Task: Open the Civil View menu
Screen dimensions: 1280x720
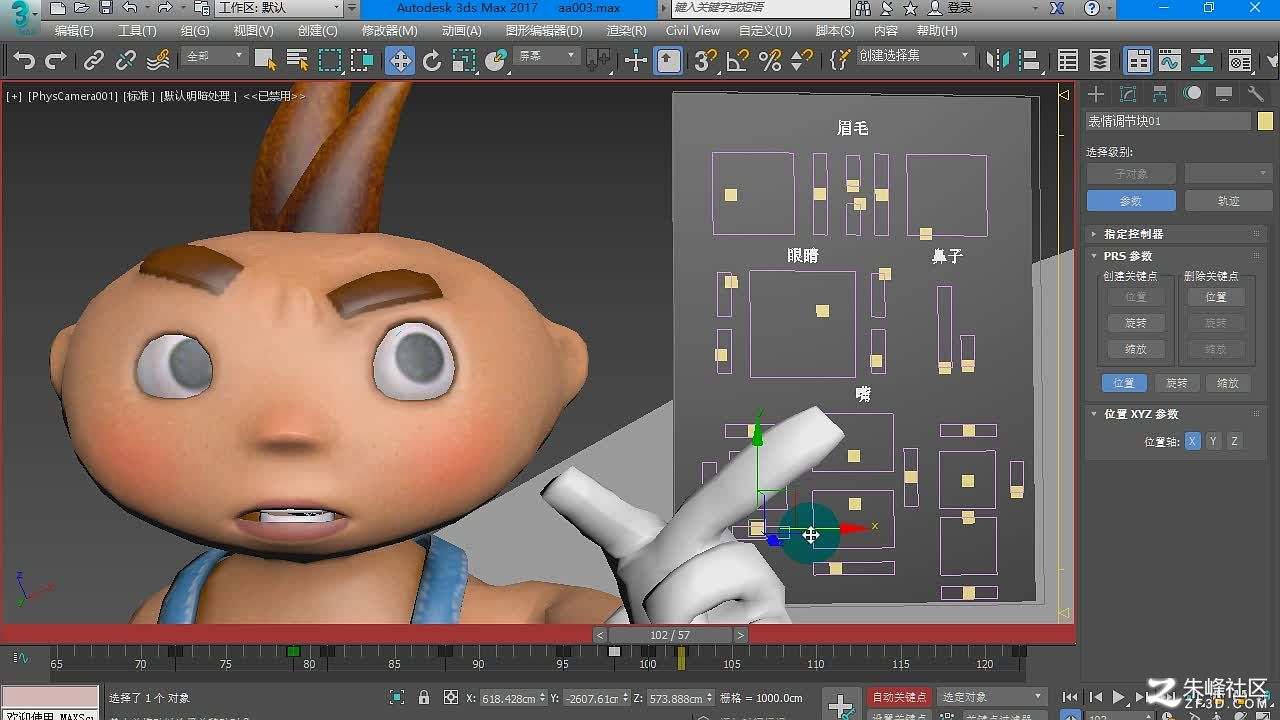Action: (x=693, y=31)
